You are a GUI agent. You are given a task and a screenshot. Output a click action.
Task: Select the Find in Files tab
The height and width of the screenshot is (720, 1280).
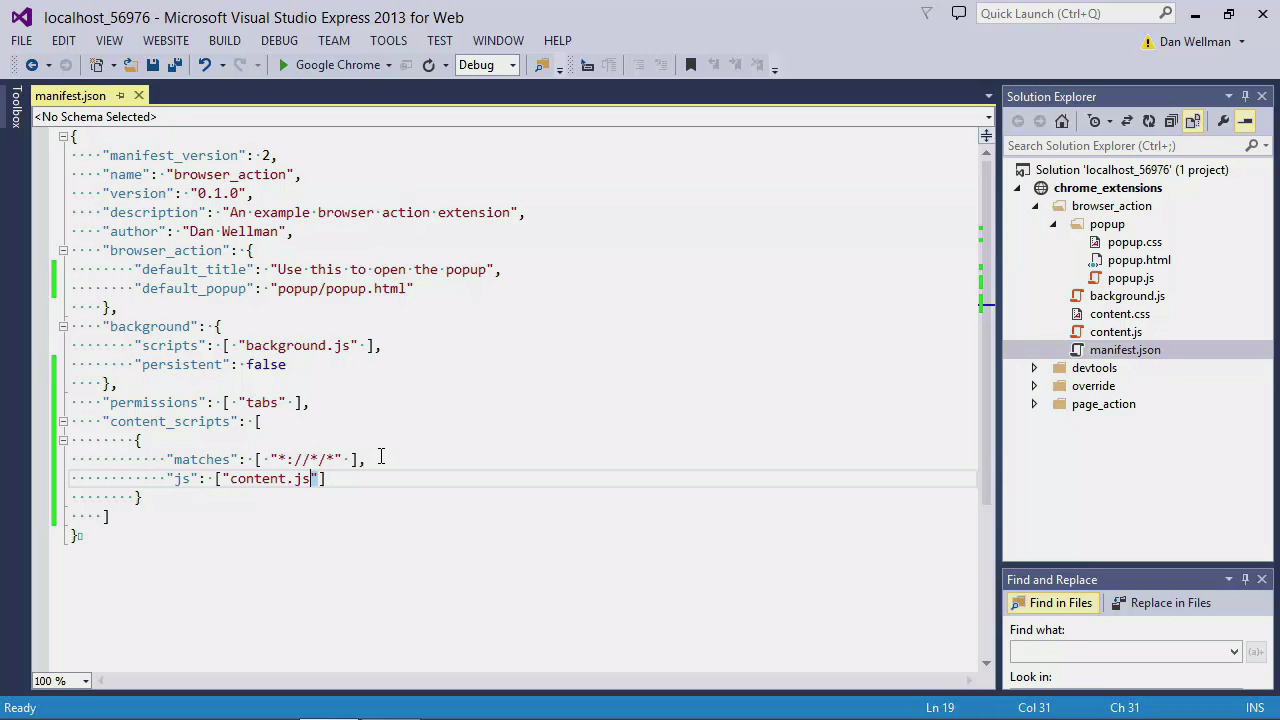coord(1051,603)
